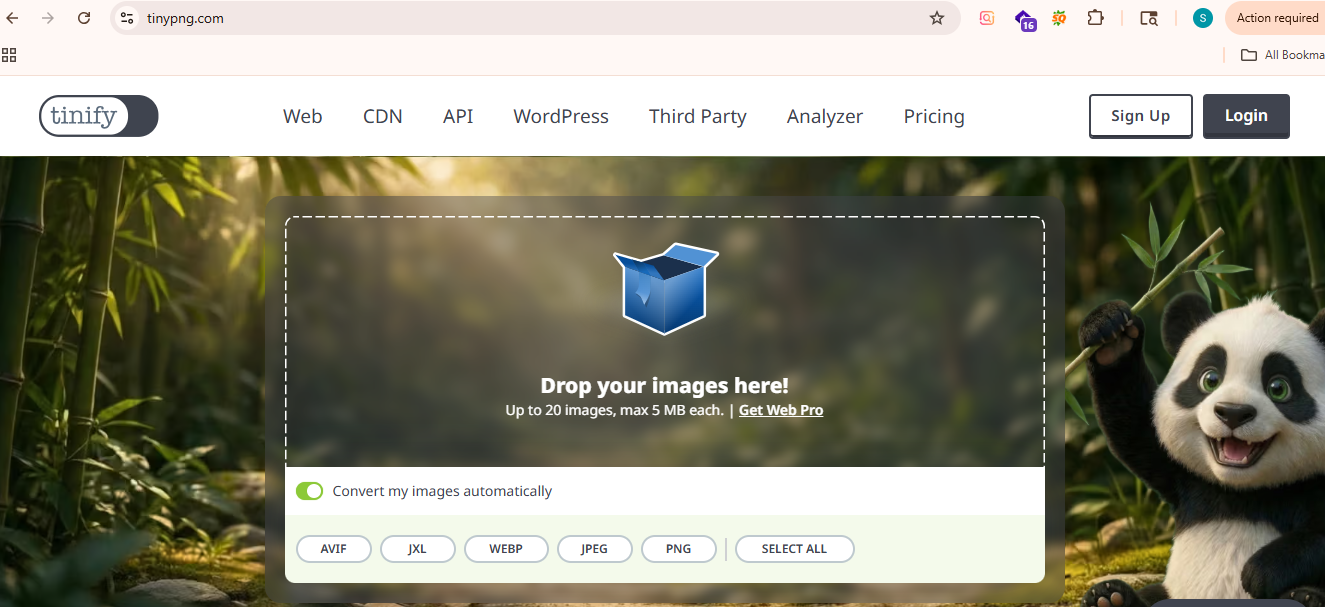Click the browser forward arrow
1325x607 pixels.
click(48, 18)
